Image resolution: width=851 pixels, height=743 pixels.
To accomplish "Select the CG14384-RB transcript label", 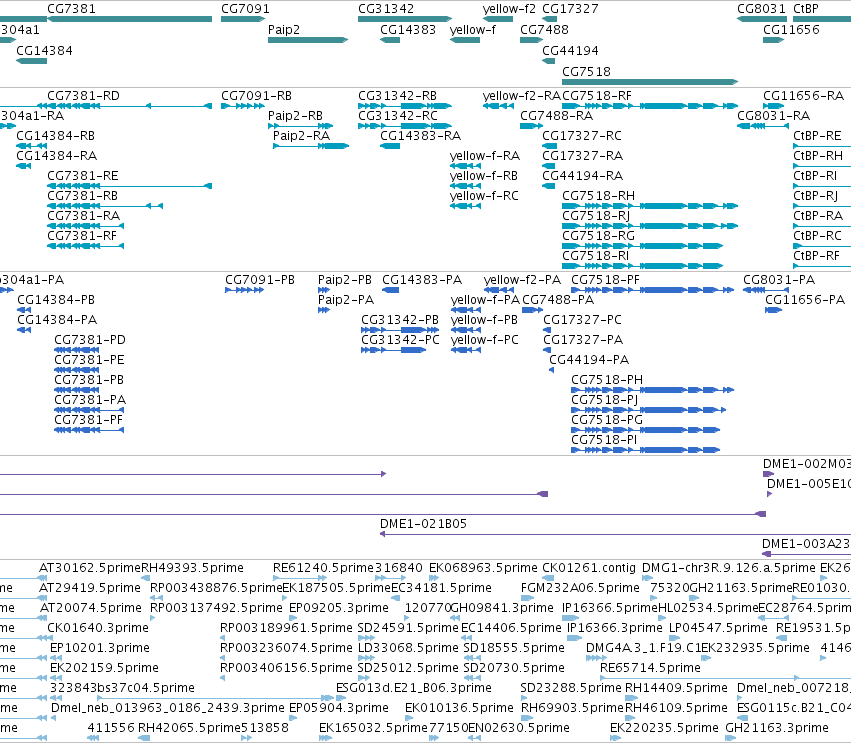I will [55, 136].
